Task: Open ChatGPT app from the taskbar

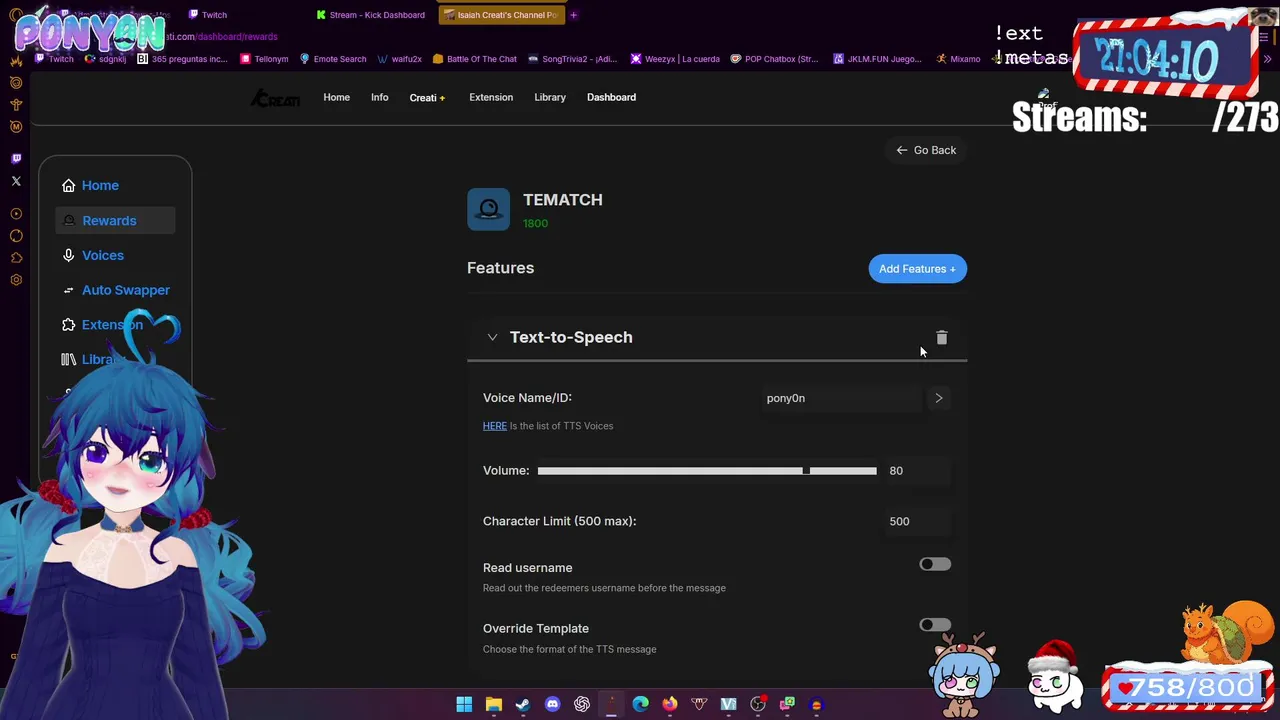Action: pyautogui.click(x=582, y=704)
